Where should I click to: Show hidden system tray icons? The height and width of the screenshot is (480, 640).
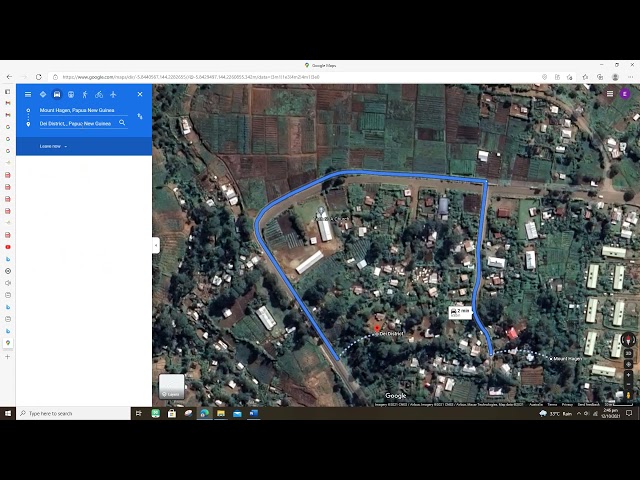(579, 413)
